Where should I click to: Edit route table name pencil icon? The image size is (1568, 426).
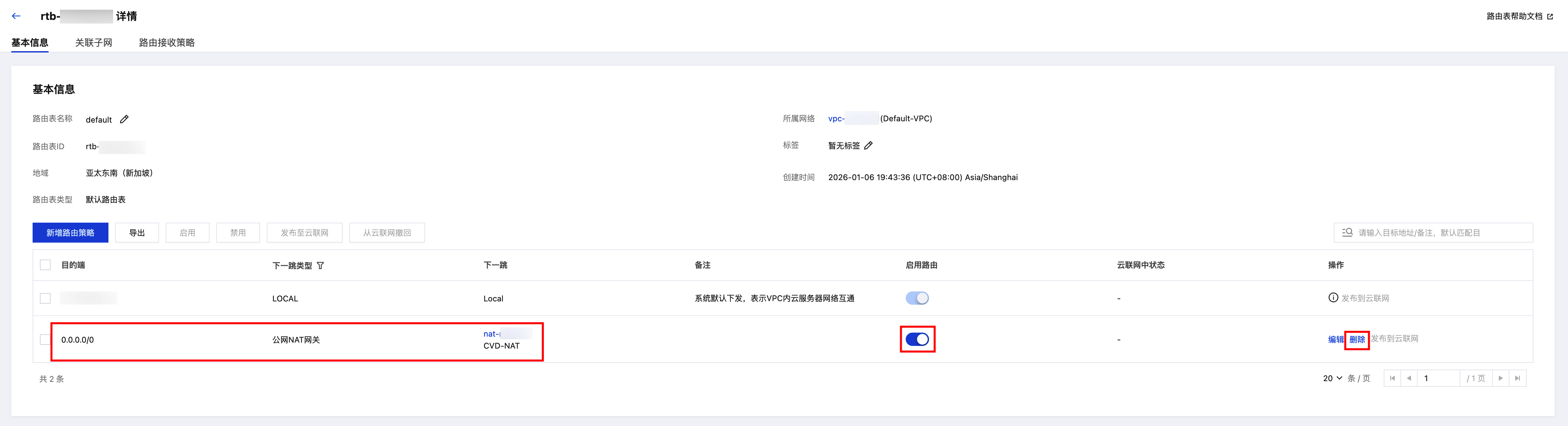click(124, 119)
